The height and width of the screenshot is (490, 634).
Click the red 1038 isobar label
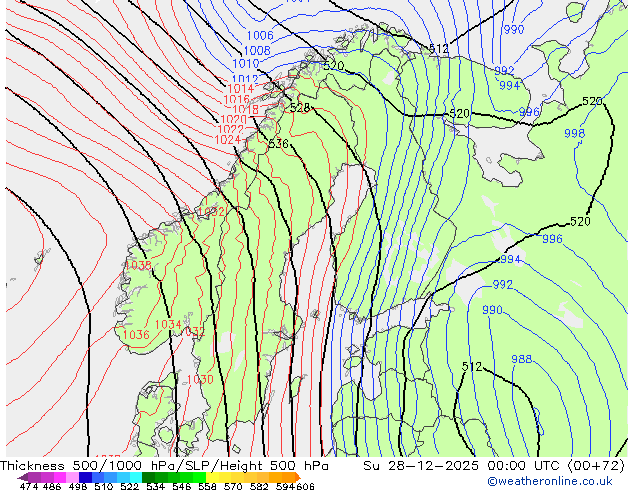click(138, 266)
